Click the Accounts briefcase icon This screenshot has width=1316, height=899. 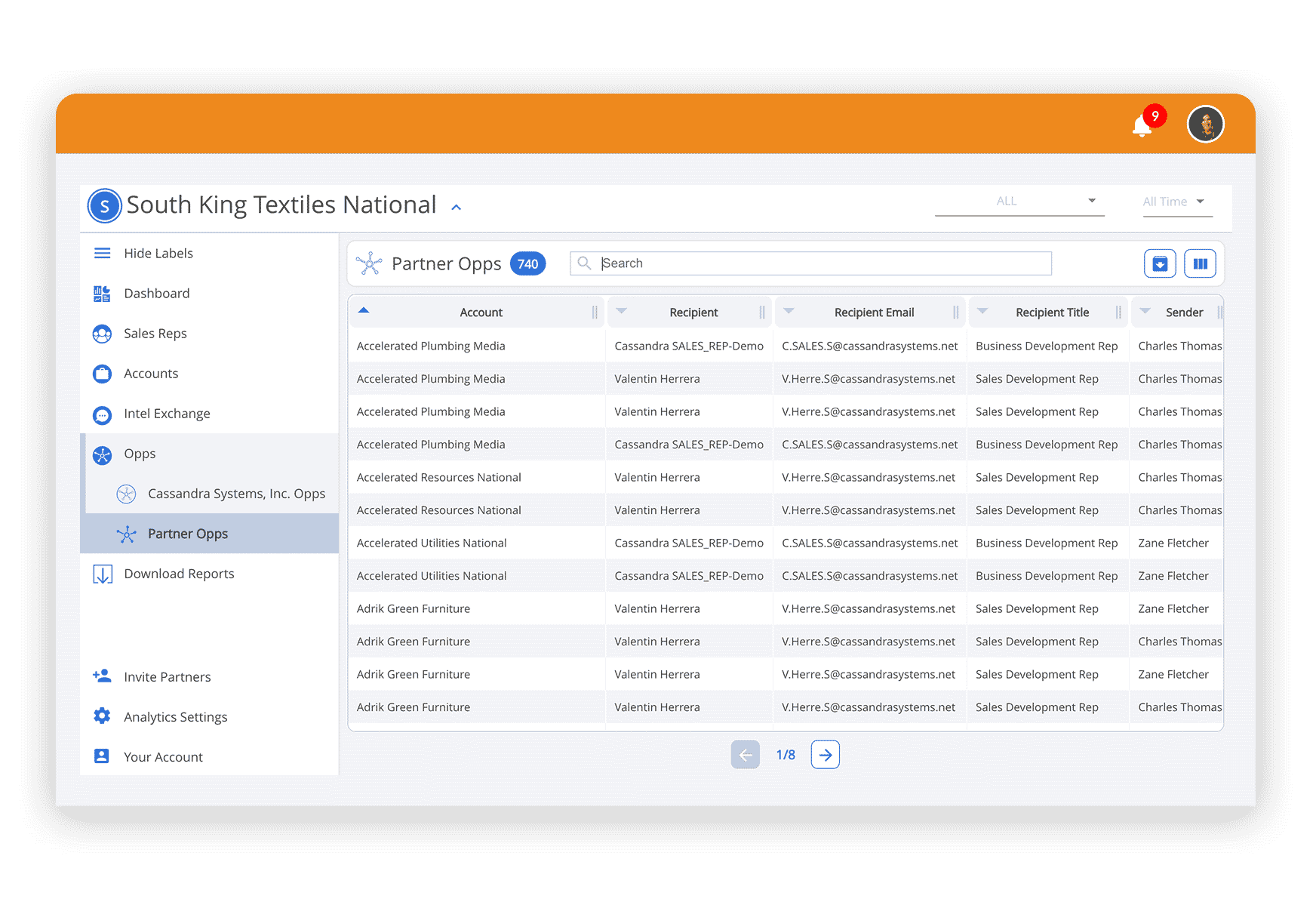point(102,374)
